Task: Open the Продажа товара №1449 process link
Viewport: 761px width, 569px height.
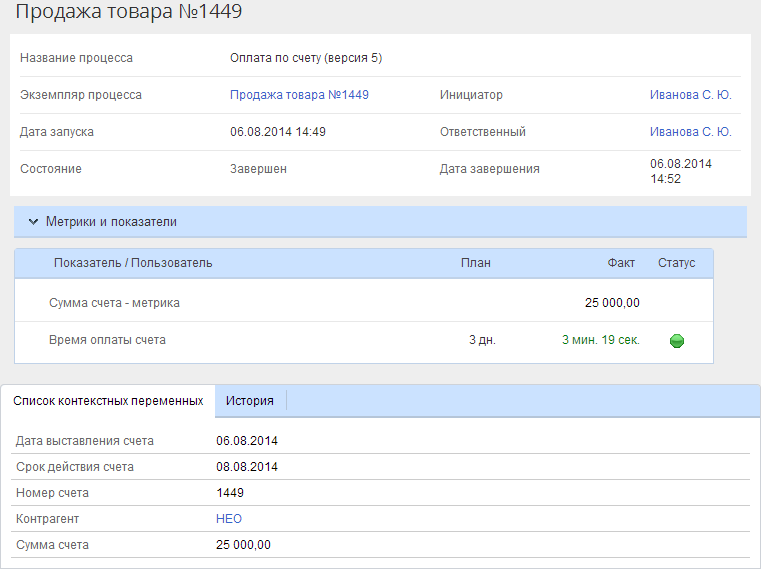Action: coord(299,95)
